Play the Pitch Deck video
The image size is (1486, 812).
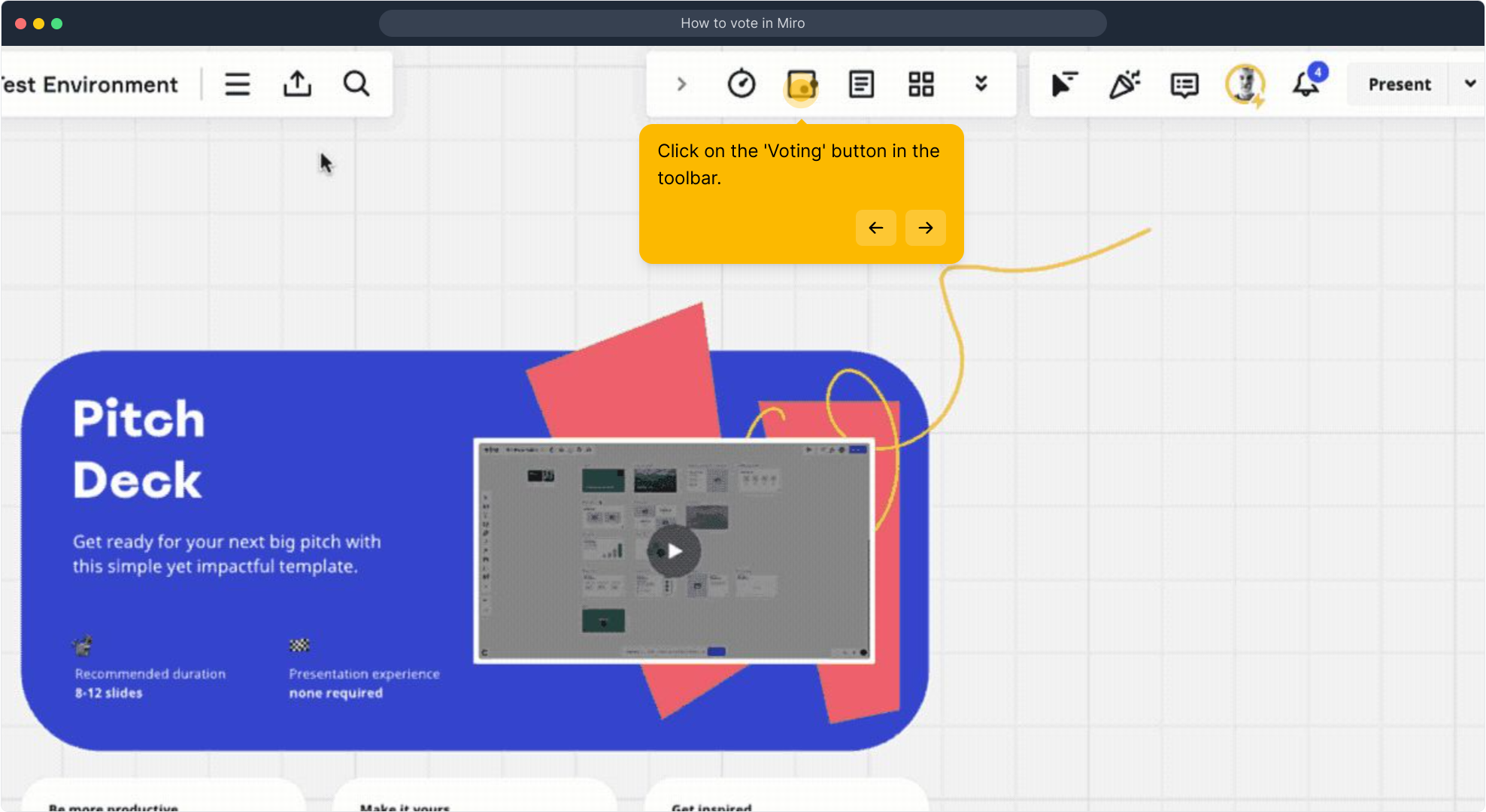pyautogui.click(x=675, y=551)
